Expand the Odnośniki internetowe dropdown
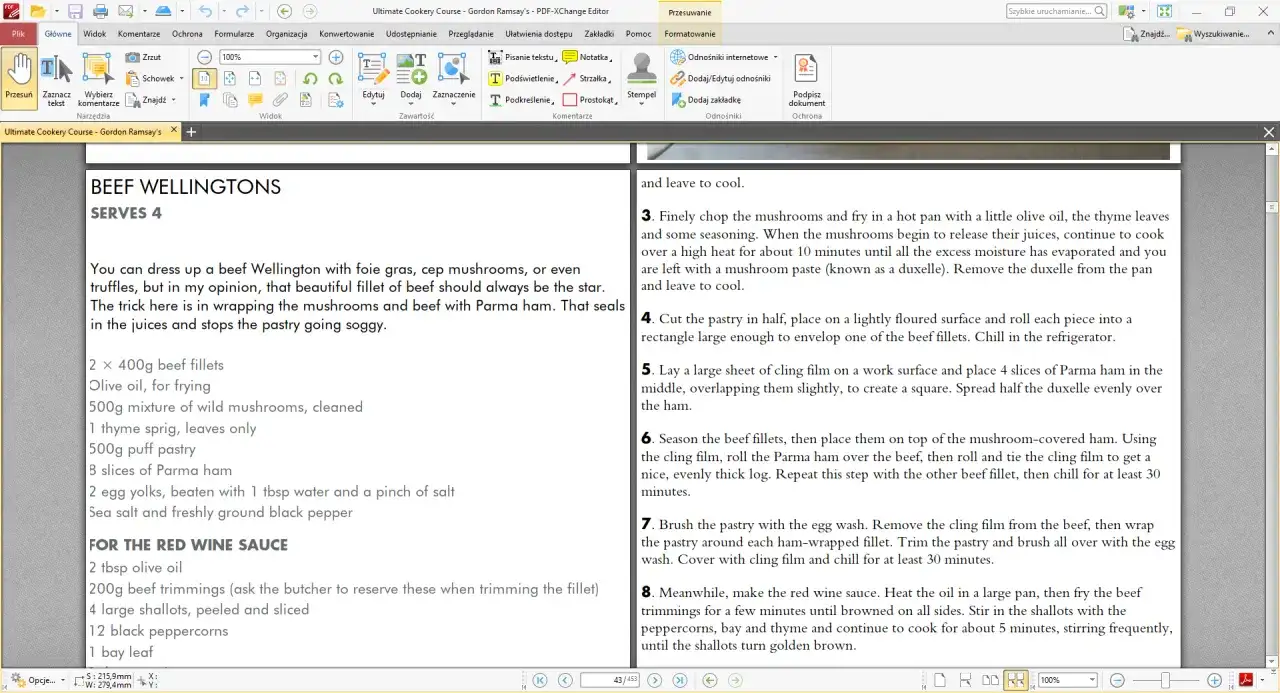This screenshot has width=1280, height=693. click(x=775, y=57)
